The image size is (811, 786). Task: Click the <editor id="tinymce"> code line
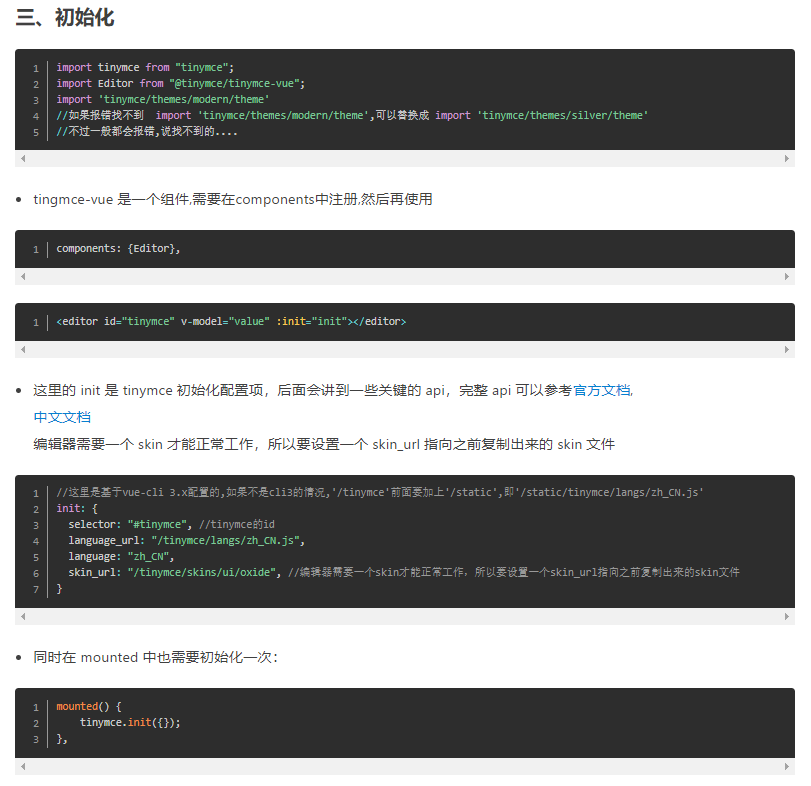click(x=231, y=322)
